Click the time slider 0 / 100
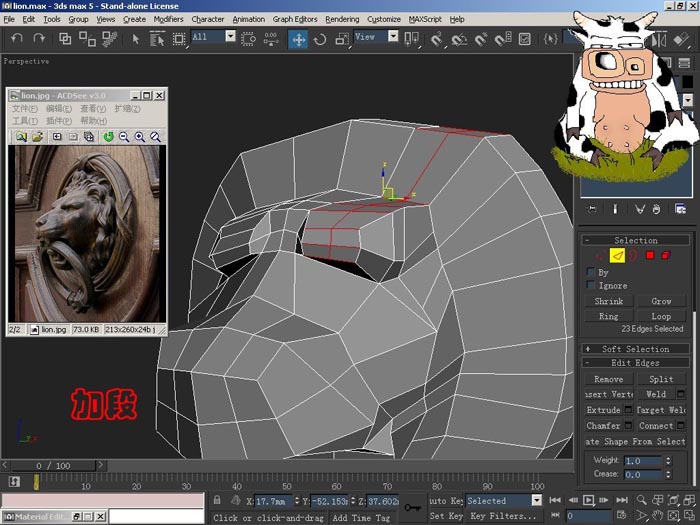The width and height of the screenshot is (700, 525). (x=53, y=466)
